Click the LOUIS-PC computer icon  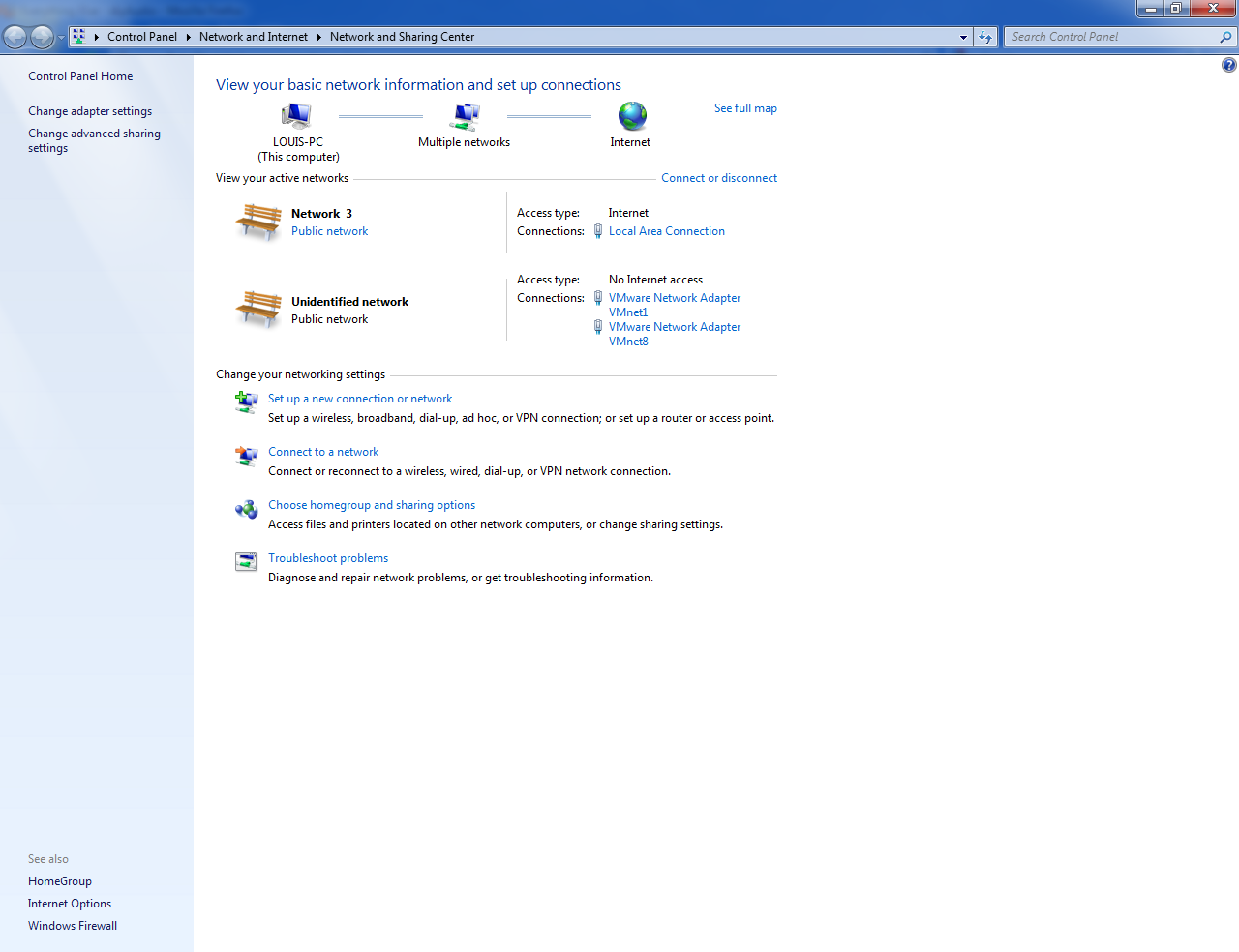pyautogui.click(x=296, y=116)
